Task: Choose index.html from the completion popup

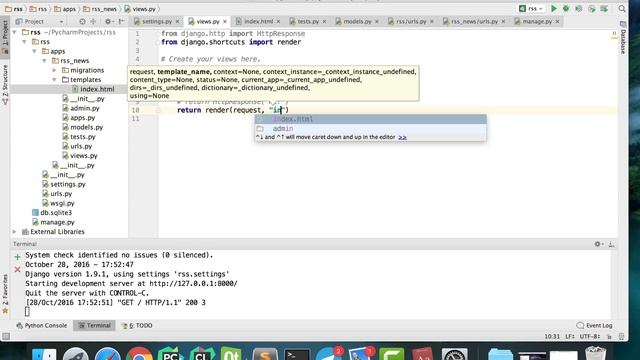Action: [x=371, y=119]
